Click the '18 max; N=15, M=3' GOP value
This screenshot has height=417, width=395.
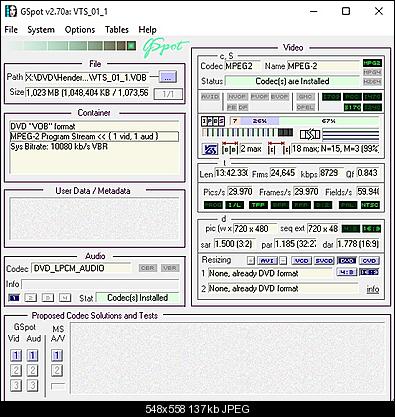click(335, 149)
